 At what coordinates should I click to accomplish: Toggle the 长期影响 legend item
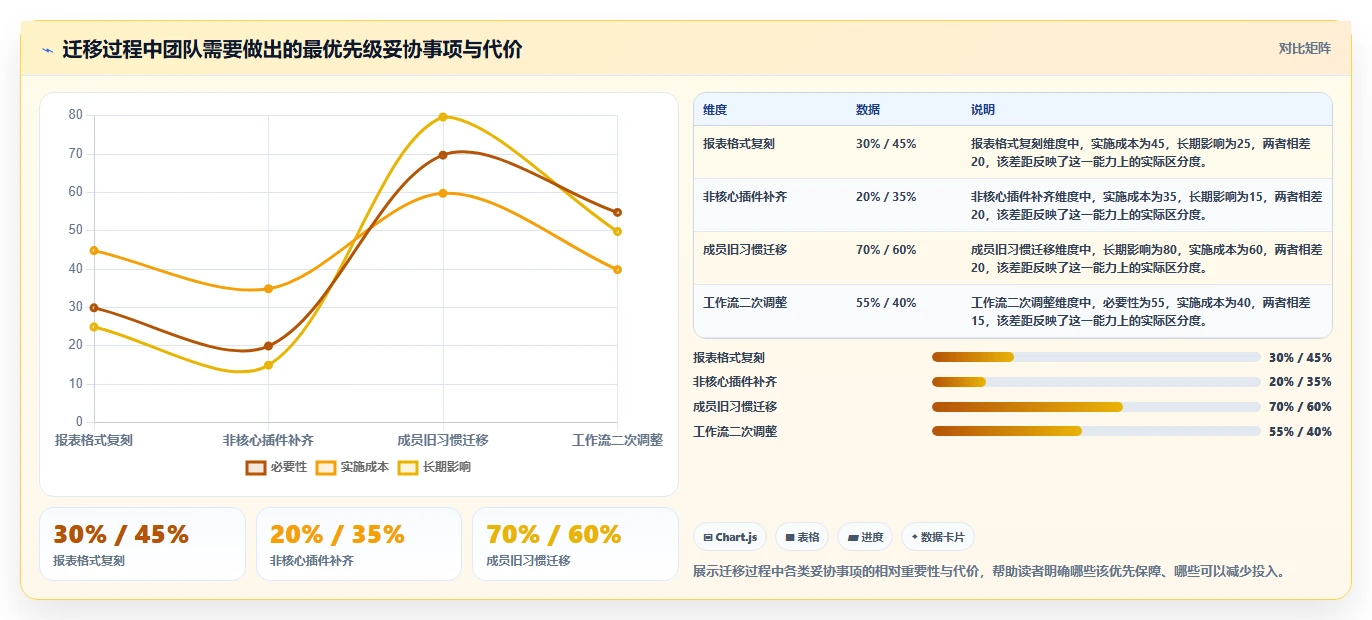tap(434, 467)
